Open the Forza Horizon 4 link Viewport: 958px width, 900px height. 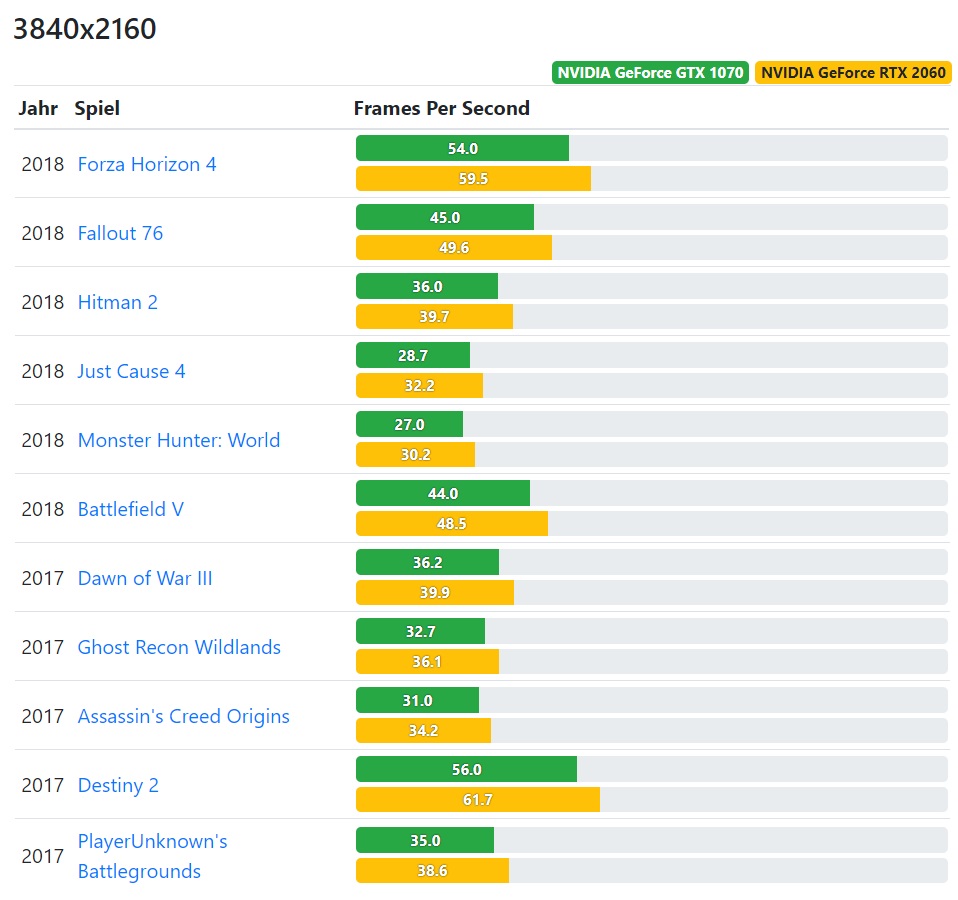click(147, 164)
